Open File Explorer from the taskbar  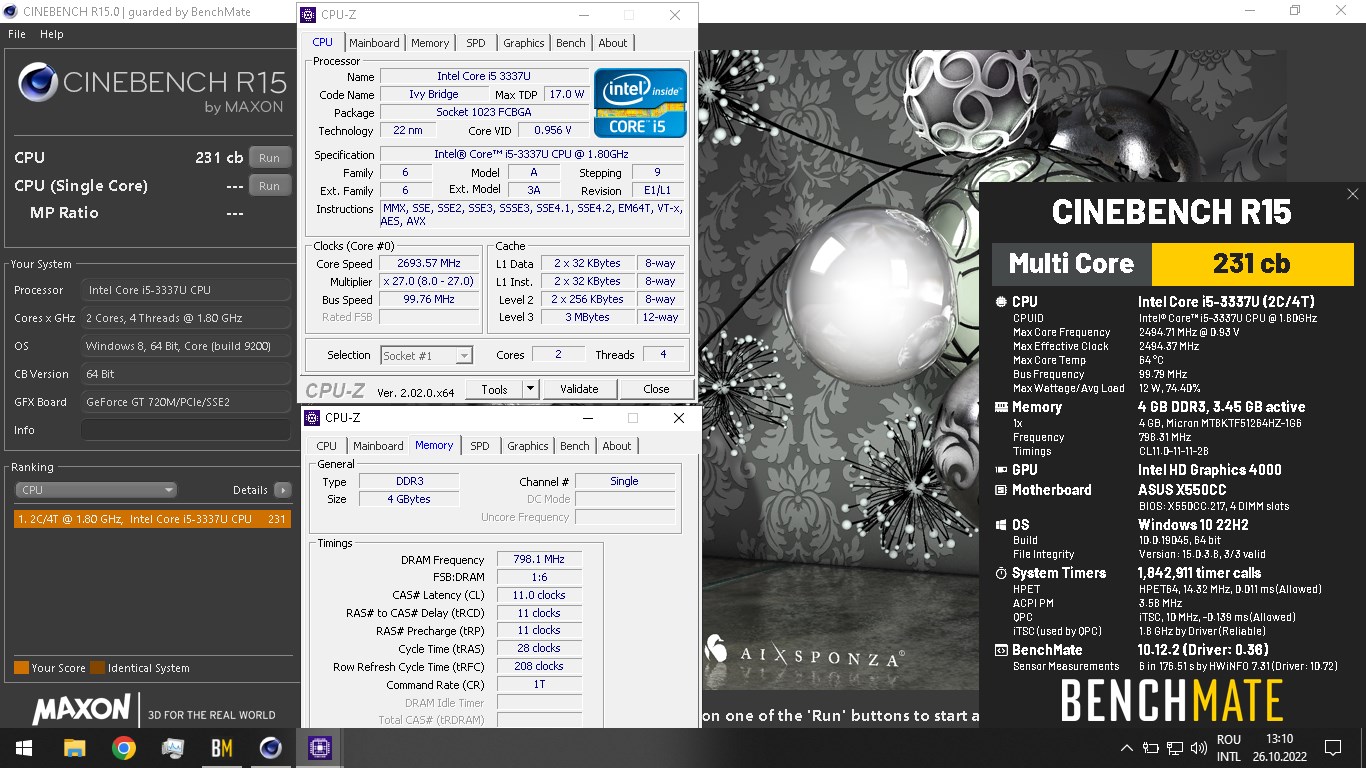(x=74, y=747)
